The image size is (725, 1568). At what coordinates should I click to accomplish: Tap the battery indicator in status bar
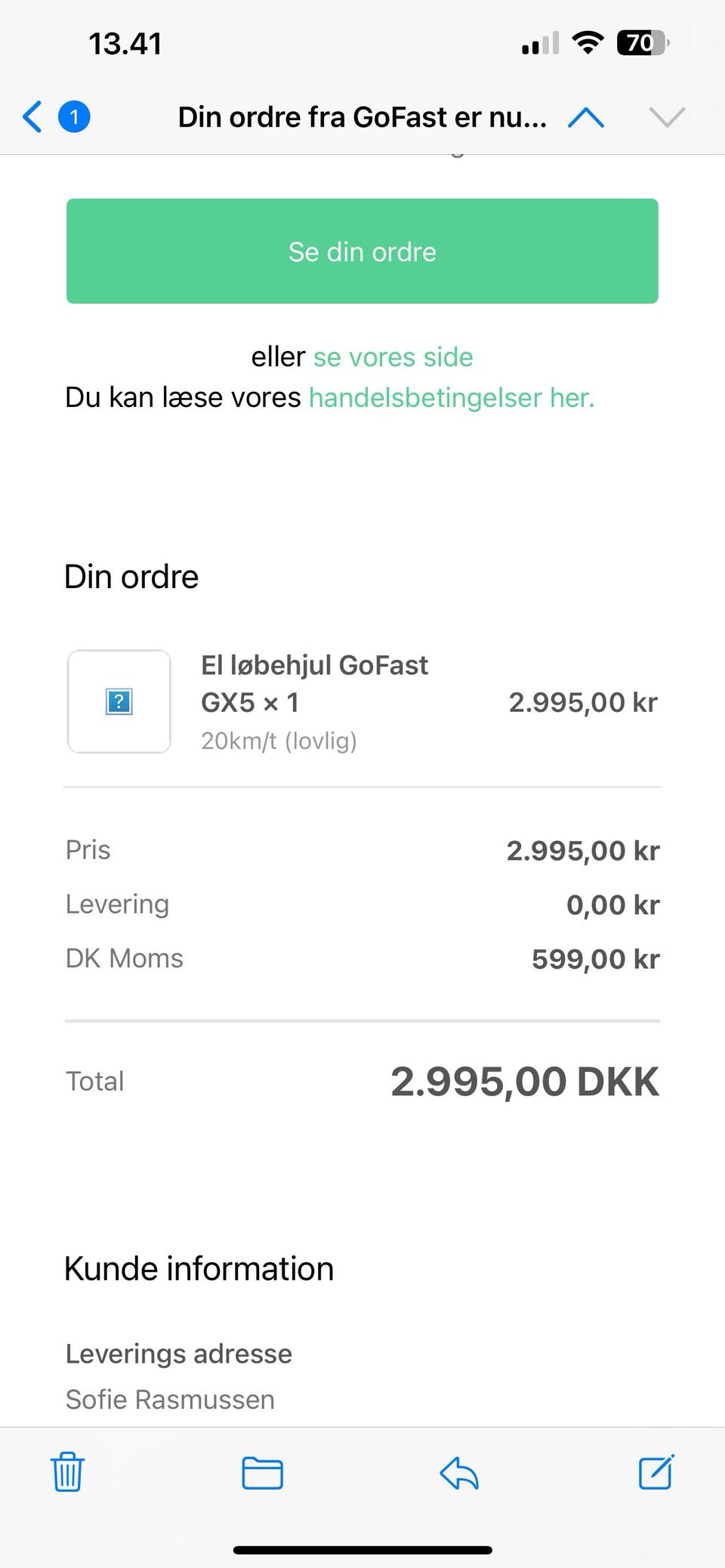[x=642, y=43]
